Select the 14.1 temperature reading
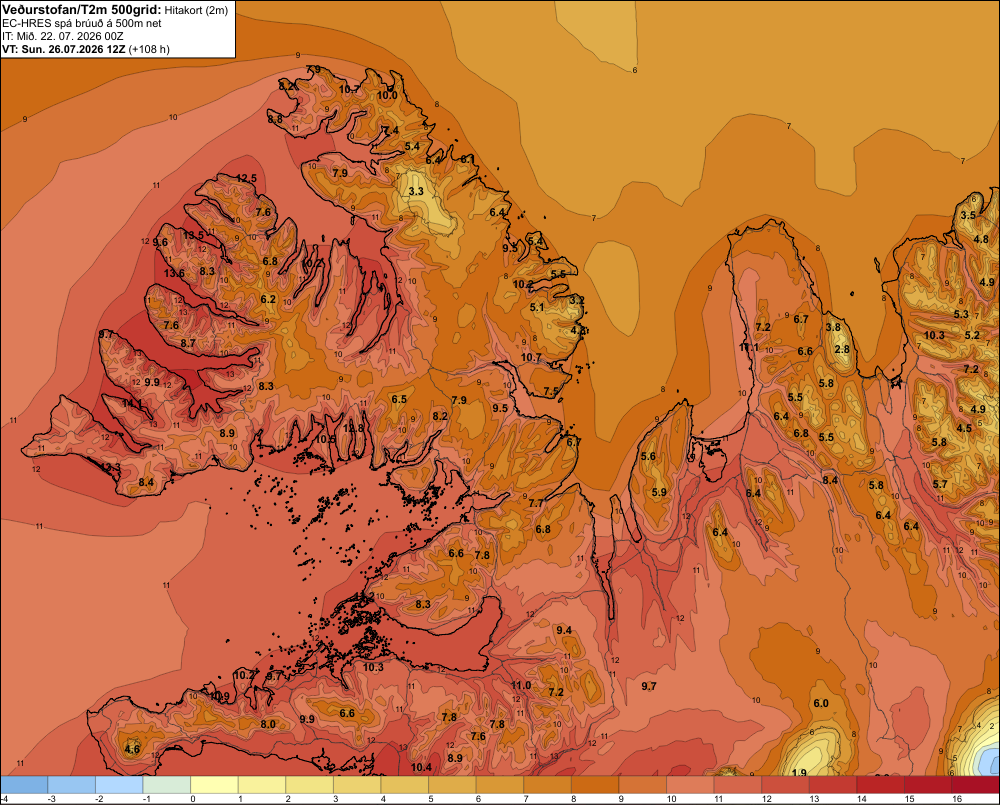This screenshot has height=805, width=1000. pos(132,404)
